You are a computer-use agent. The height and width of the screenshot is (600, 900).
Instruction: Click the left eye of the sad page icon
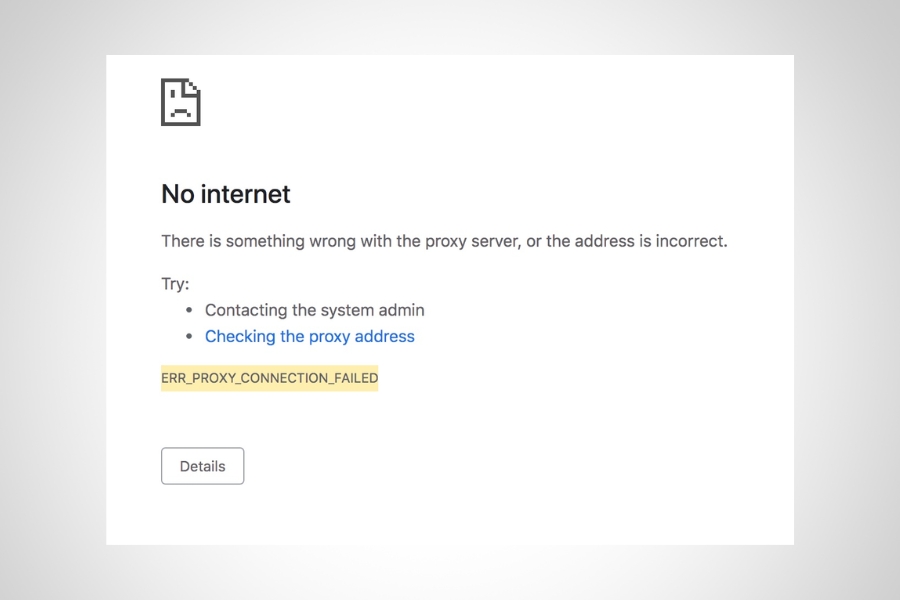tap(172, 94)
